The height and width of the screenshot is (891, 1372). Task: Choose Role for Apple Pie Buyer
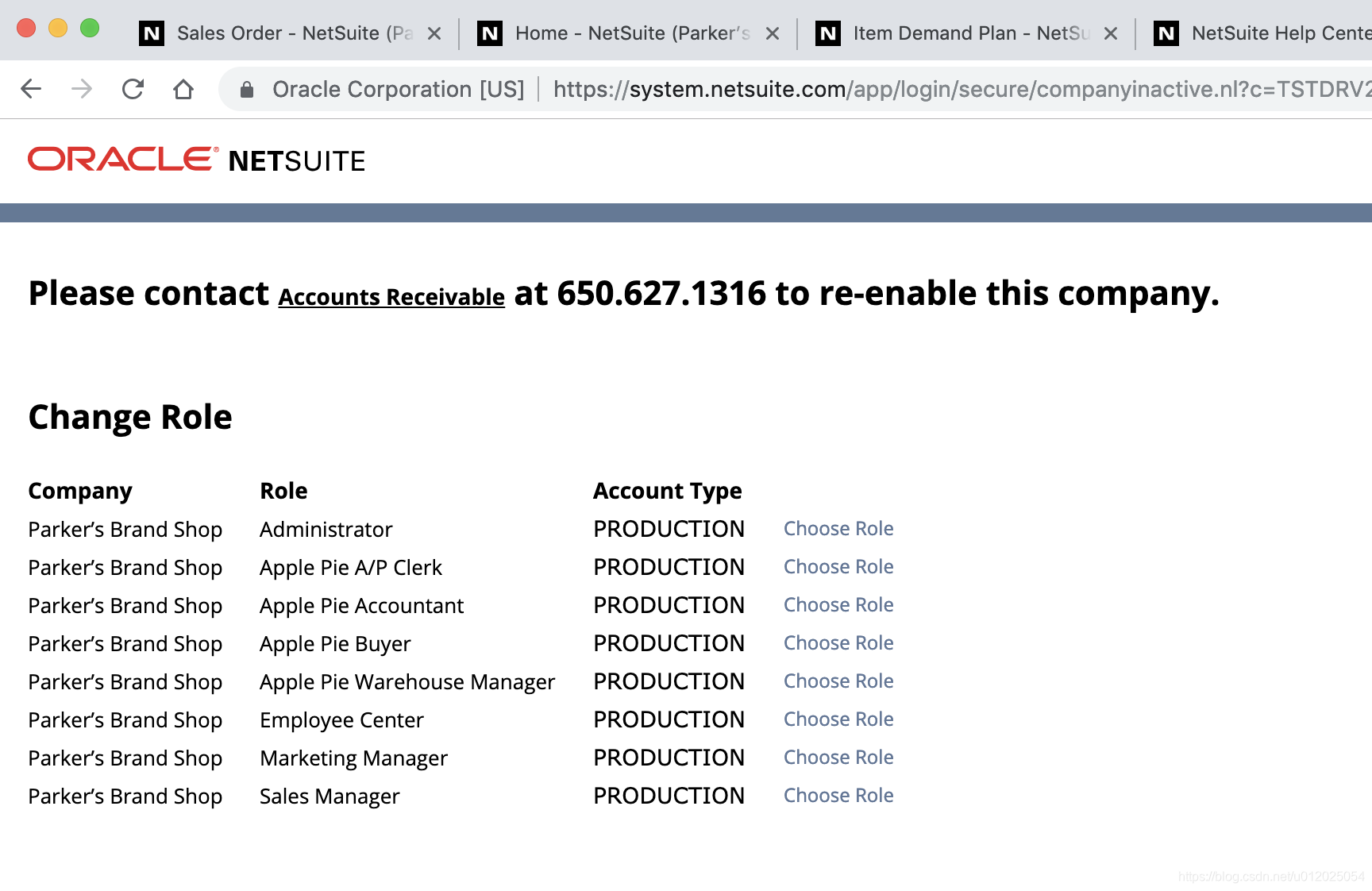point(838,643)
